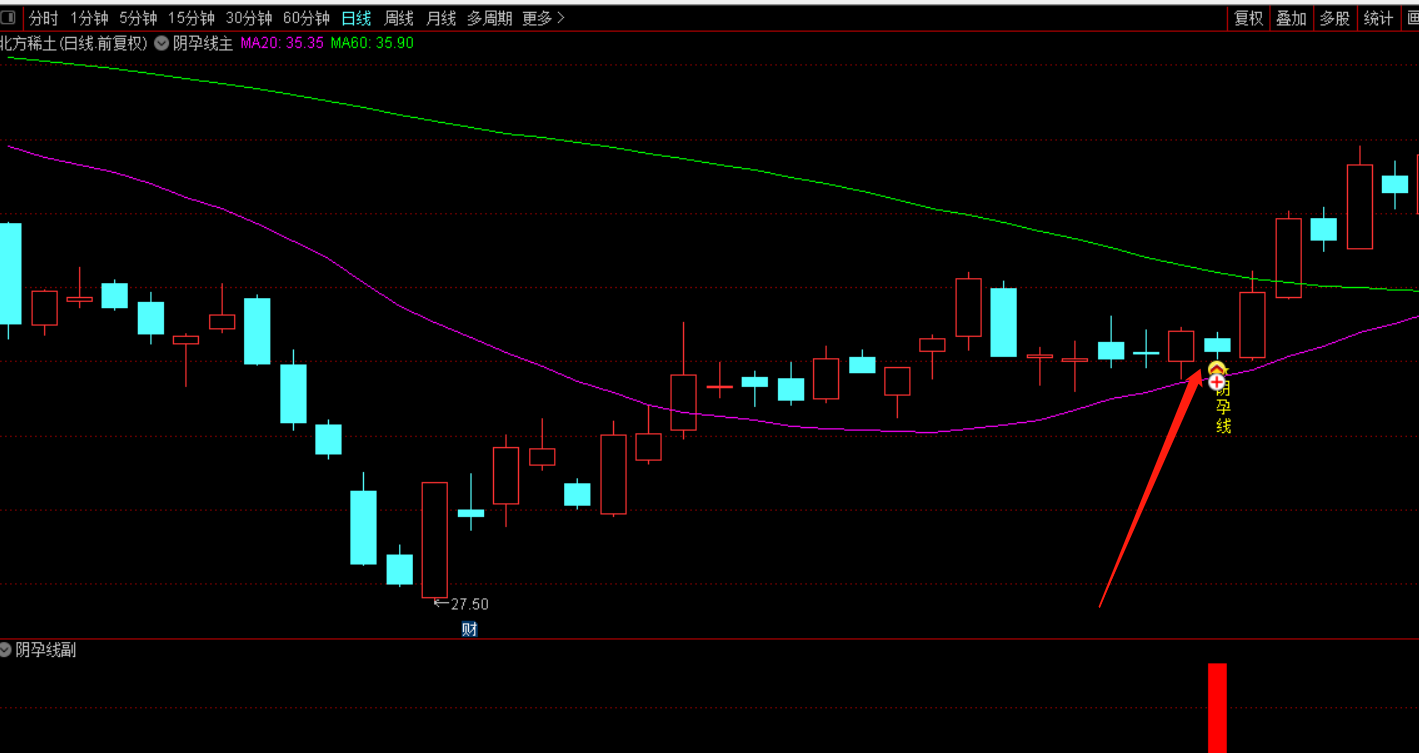
Task: Click the 叠加 overlay button
Action: (1291, 18)
